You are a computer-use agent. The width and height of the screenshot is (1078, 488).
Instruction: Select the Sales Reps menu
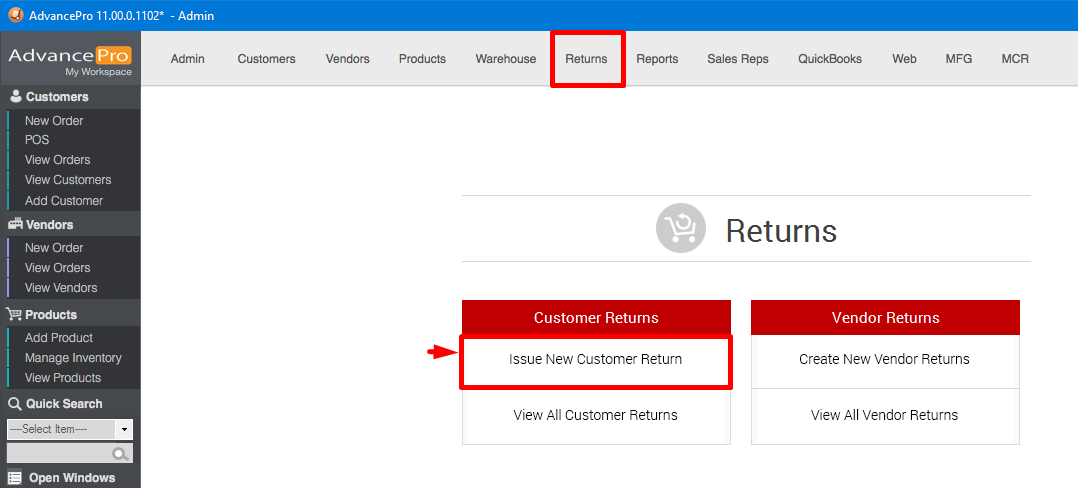pos(737,59)
